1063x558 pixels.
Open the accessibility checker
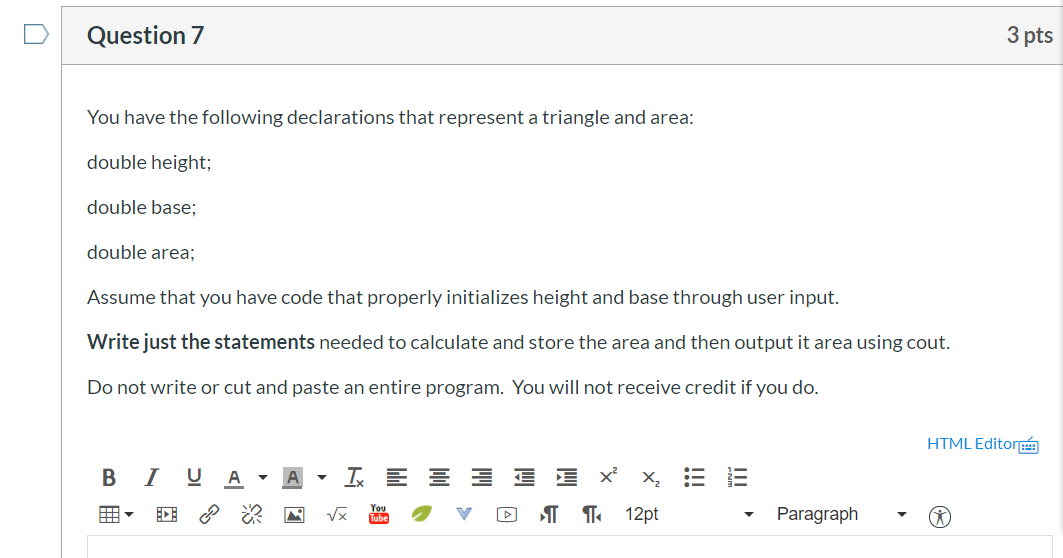click(x=940, y=517)
